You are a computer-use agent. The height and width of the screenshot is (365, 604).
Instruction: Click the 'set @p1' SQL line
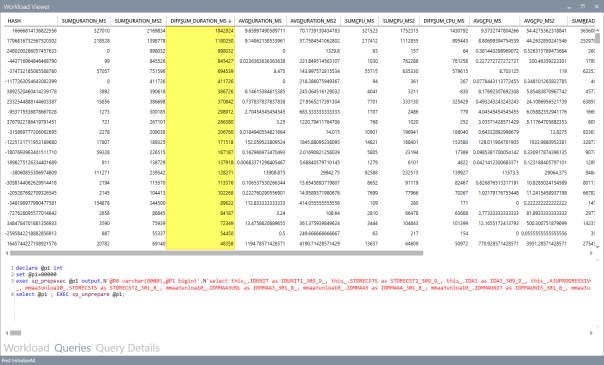tap(36, 275)
